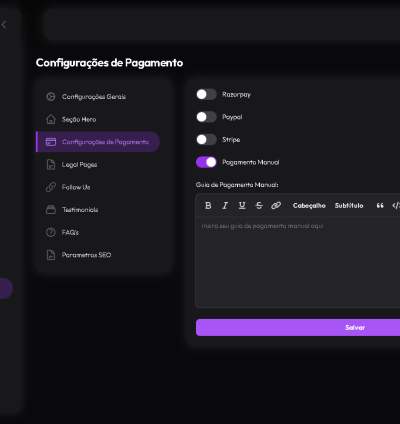Enable the Stripe toggle
400x424 pixels.
tap(206, 140)
